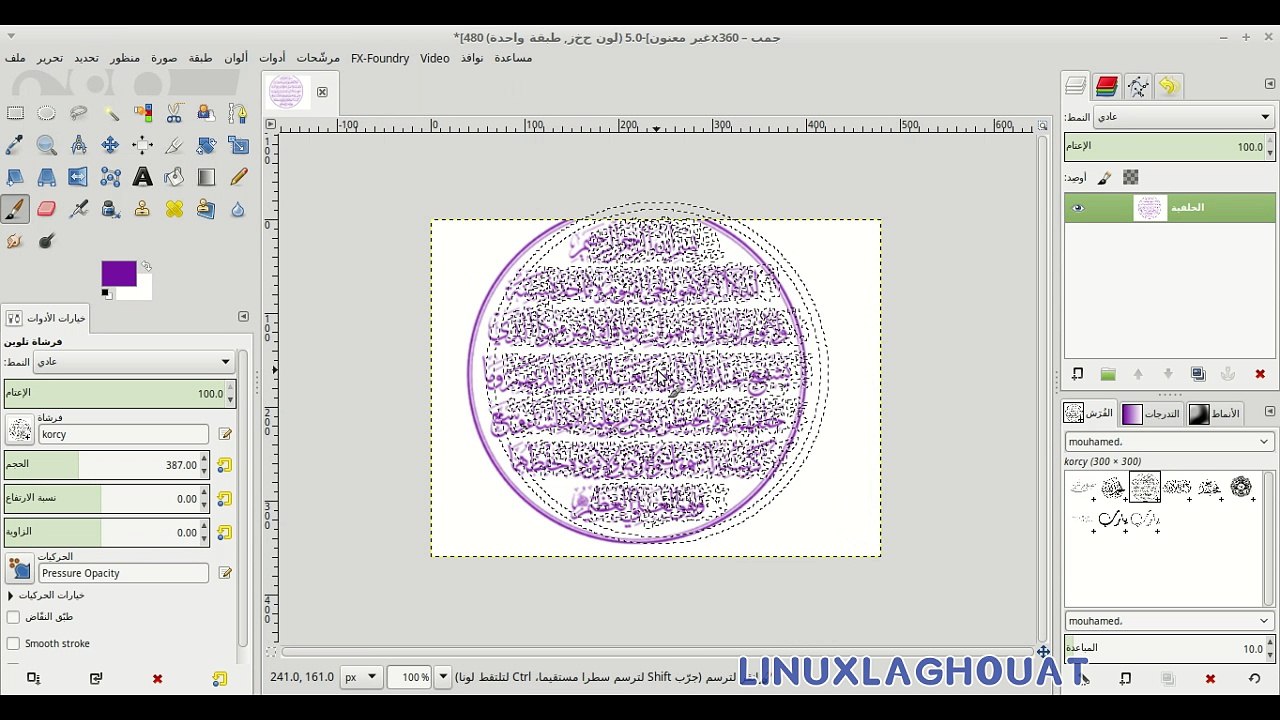Switch to the التدرجات gradients tab

[x=1151, y=413]
